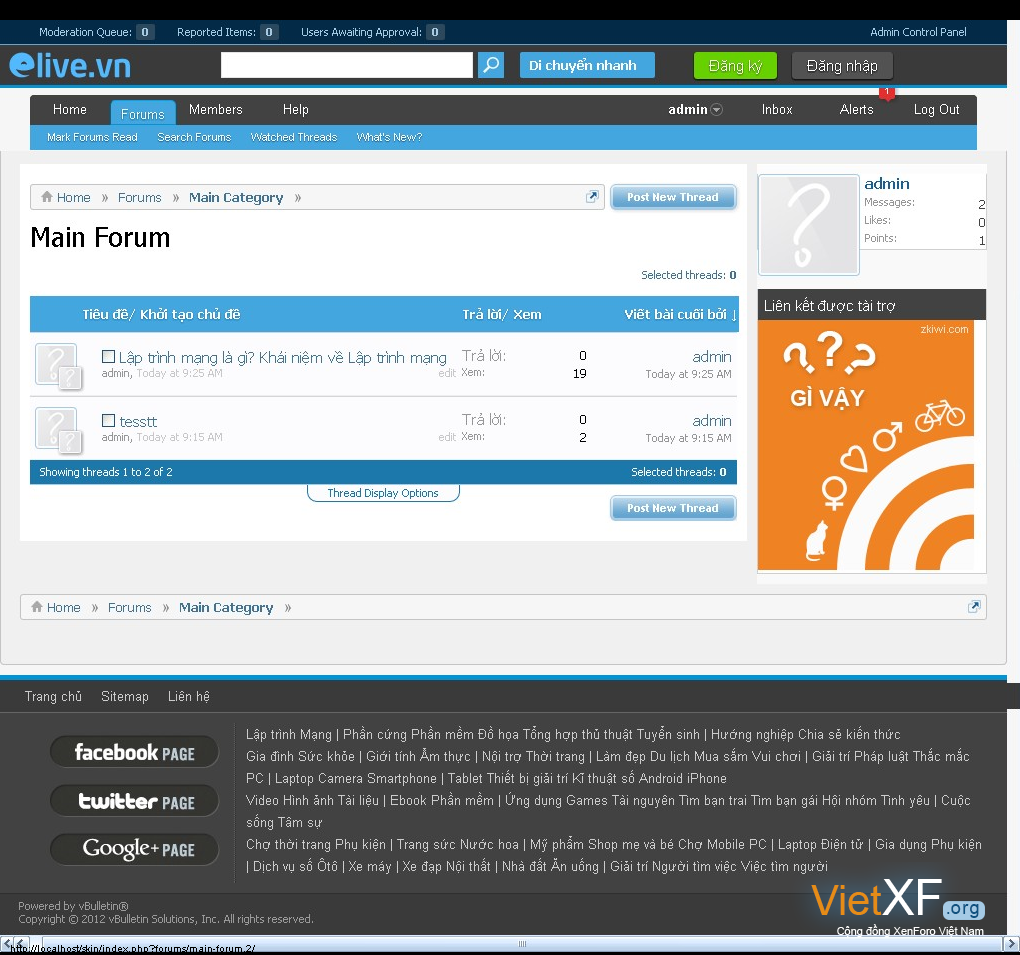Open thread Lập trình mạng là gì?
Screen dimensions: 1020x955
click(282, 357)
